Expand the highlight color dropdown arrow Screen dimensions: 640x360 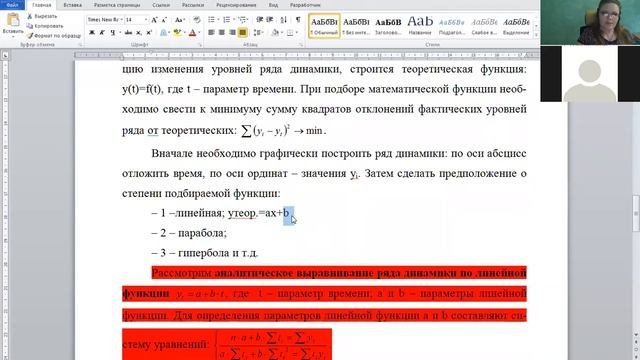pos(184,33)
